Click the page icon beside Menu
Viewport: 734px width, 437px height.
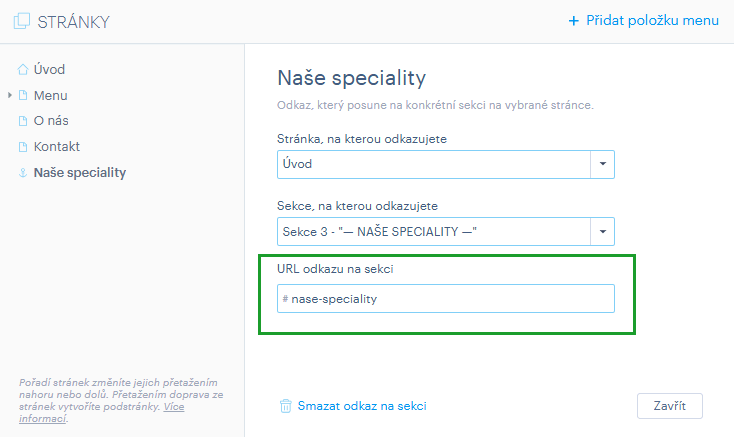22,95
